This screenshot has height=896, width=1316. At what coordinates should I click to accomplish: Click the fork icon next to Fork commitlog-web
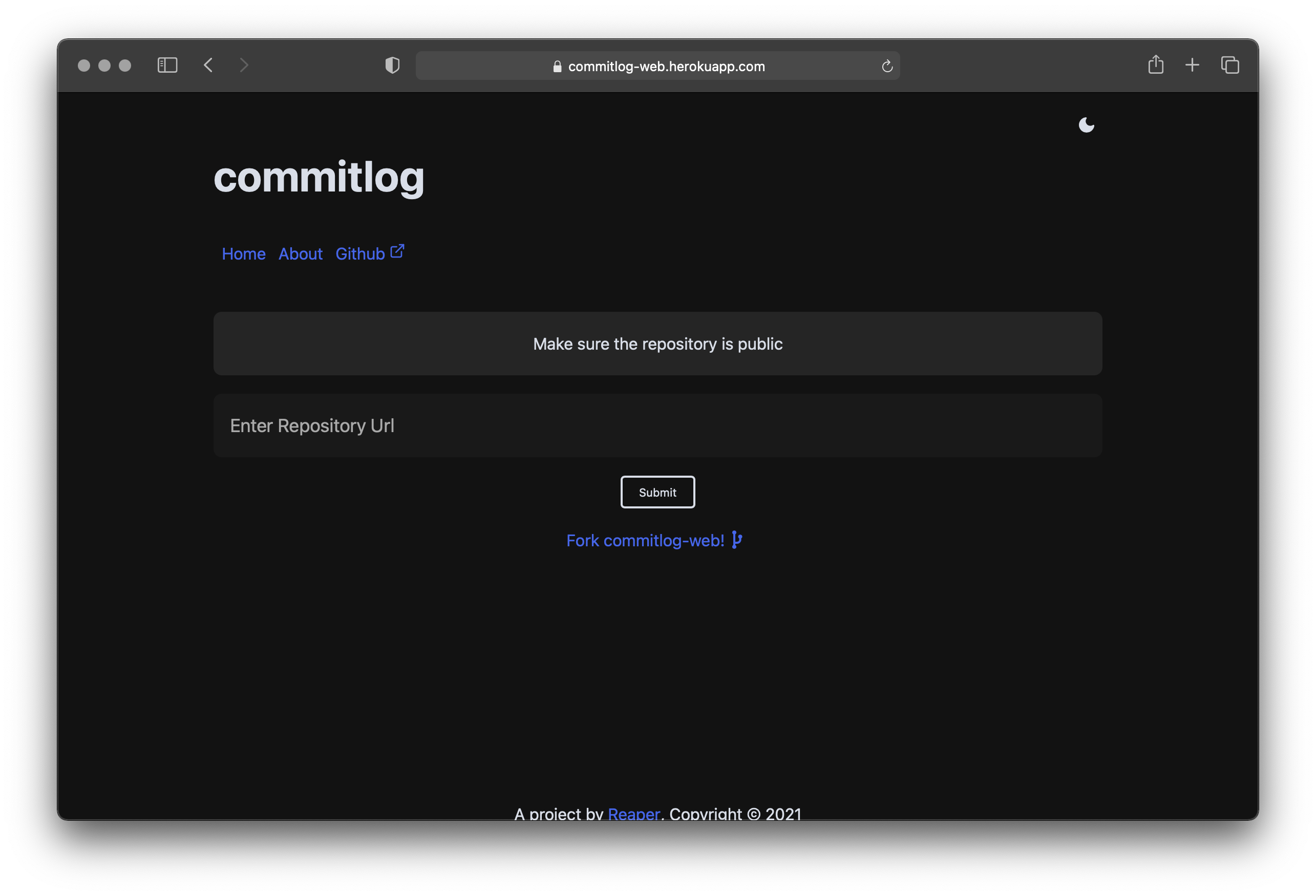coord(736,540)
